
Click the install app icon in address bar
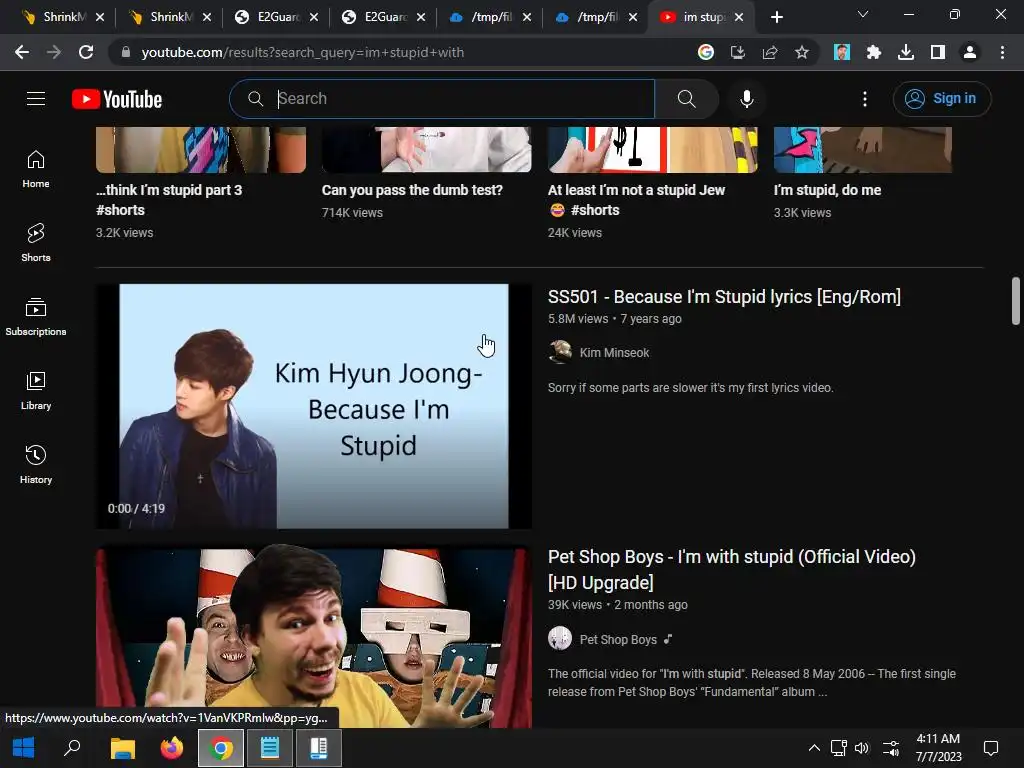[738, 52]
